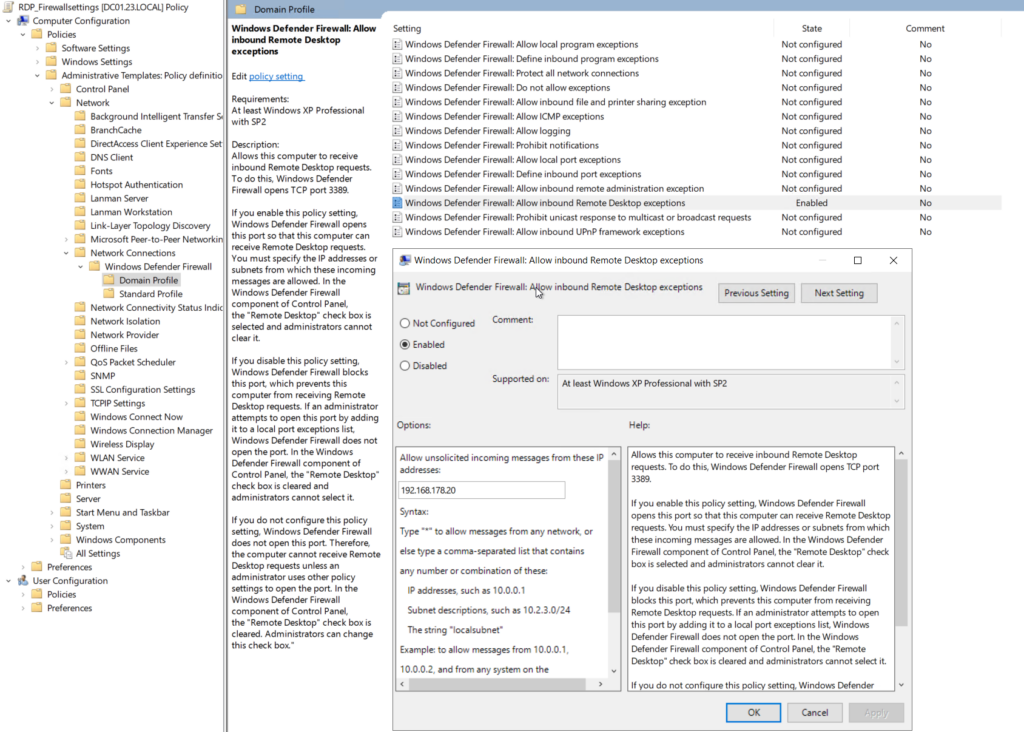Expand the QoS Packet Scheduler node
1024x732 pixels.
66,362
